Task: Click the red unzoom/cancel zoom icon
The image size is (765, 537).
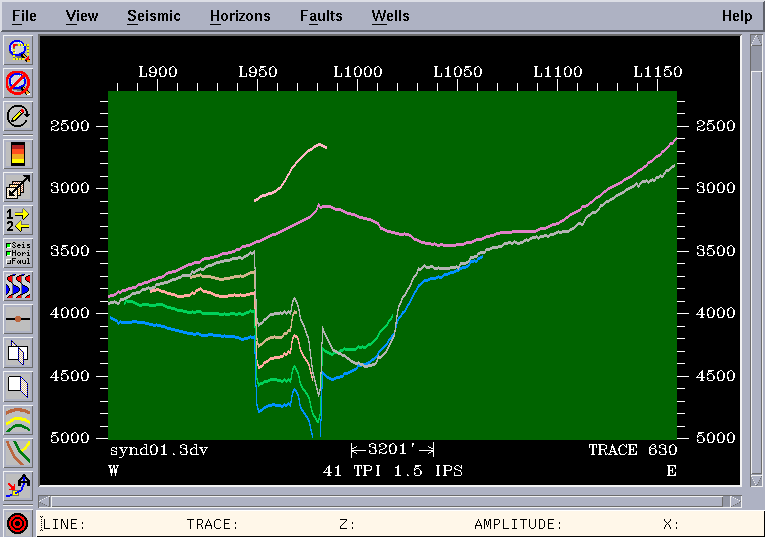Action: [19, 83]
